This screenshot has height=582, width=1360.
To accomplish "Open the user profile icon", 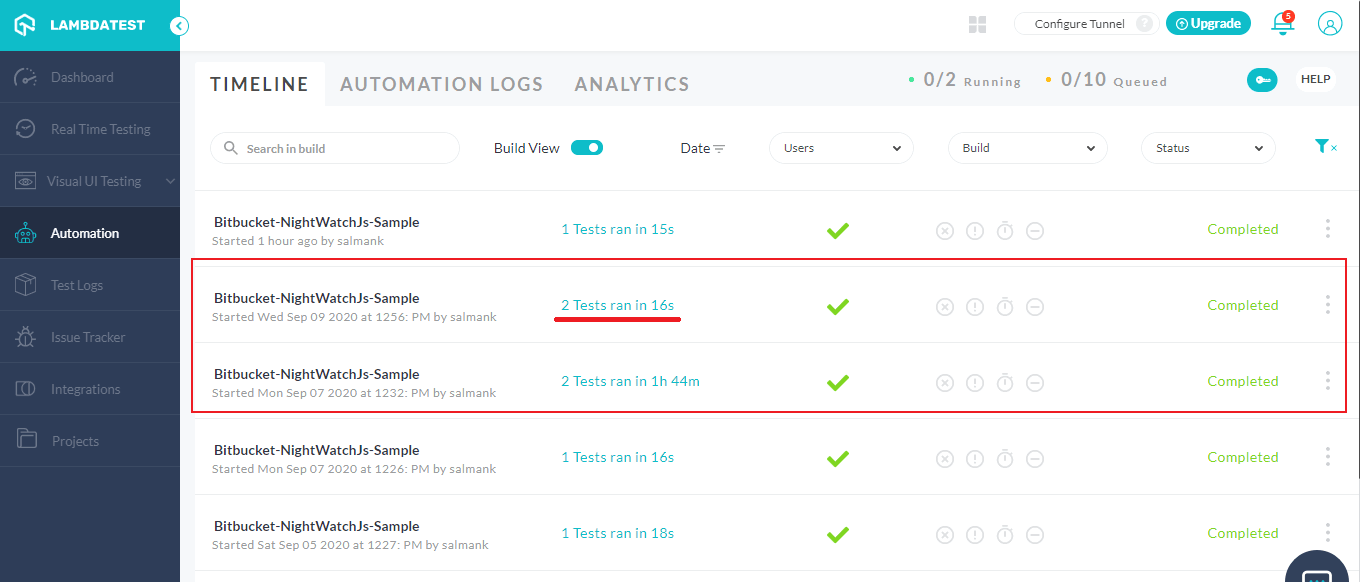I will 1329,24.
